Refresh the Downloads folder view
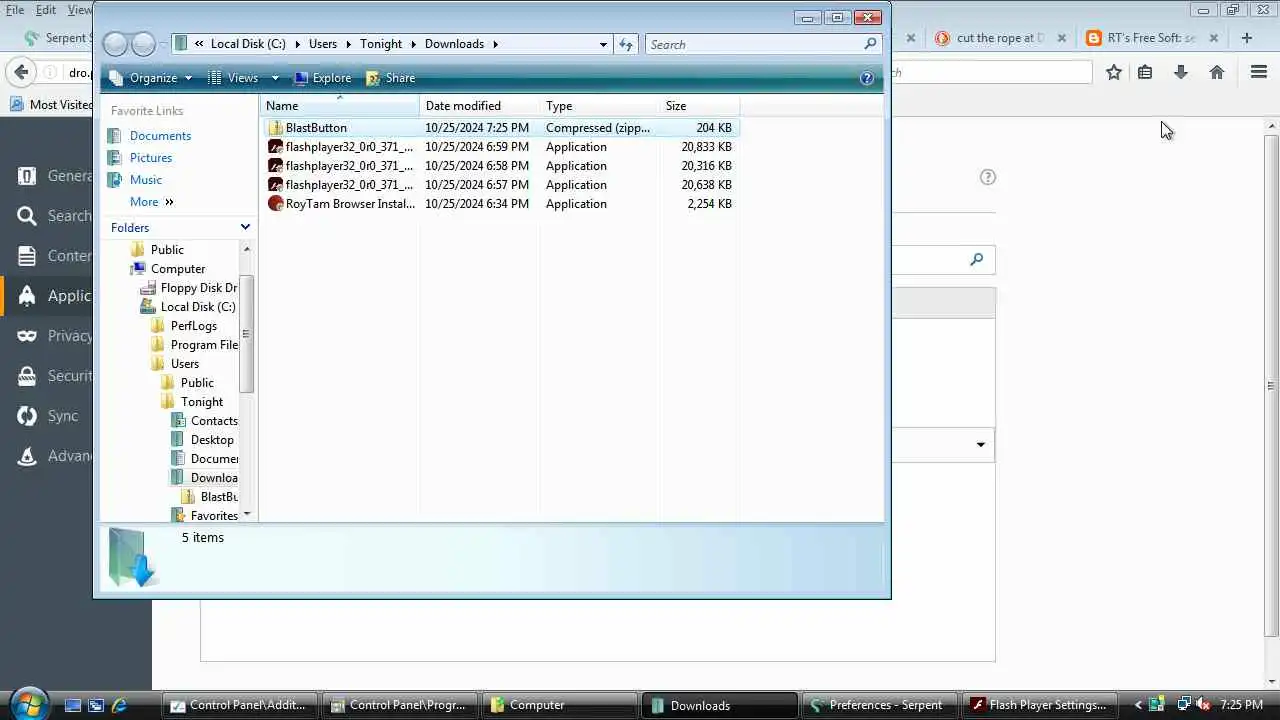Viewport: 1280px width, 720px height. (626, 44)
